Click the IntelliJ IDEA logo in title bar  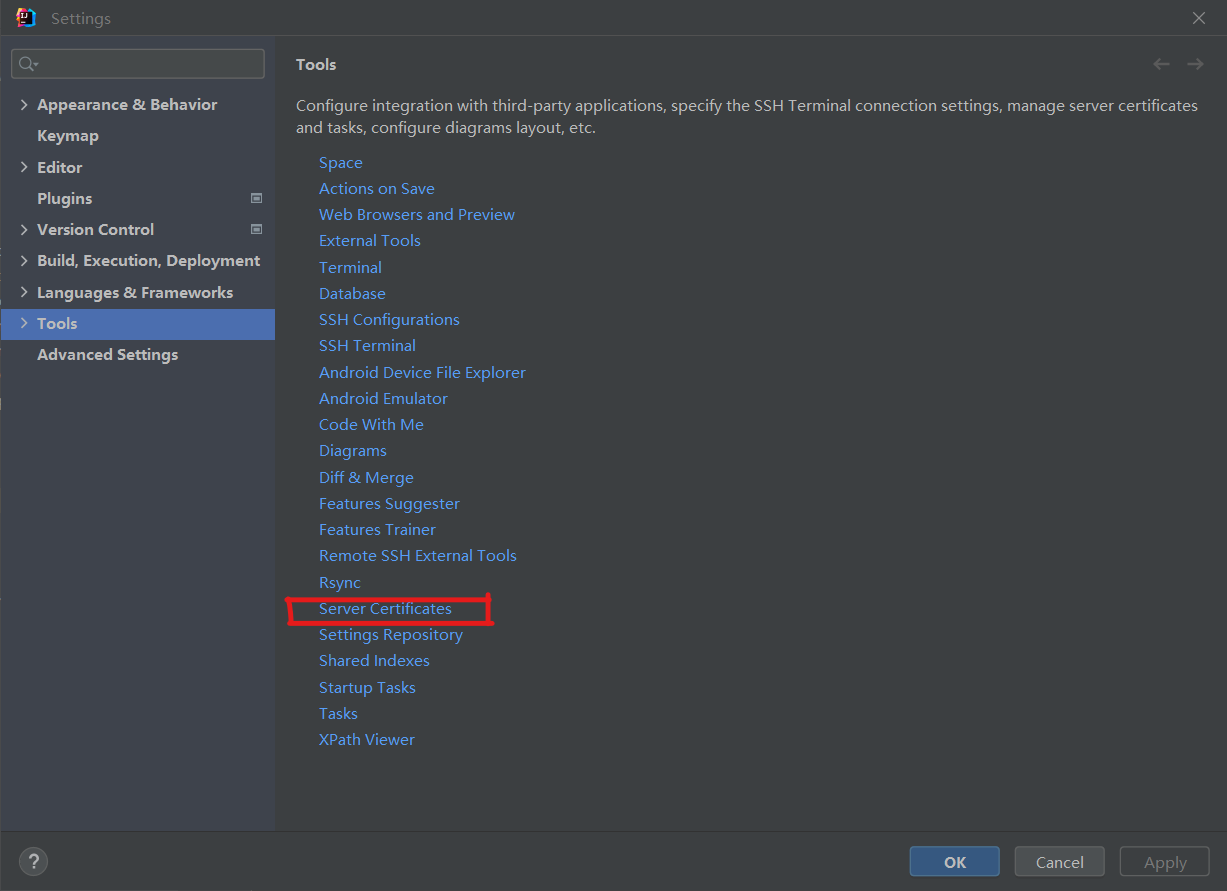click(x=26, y=18)
